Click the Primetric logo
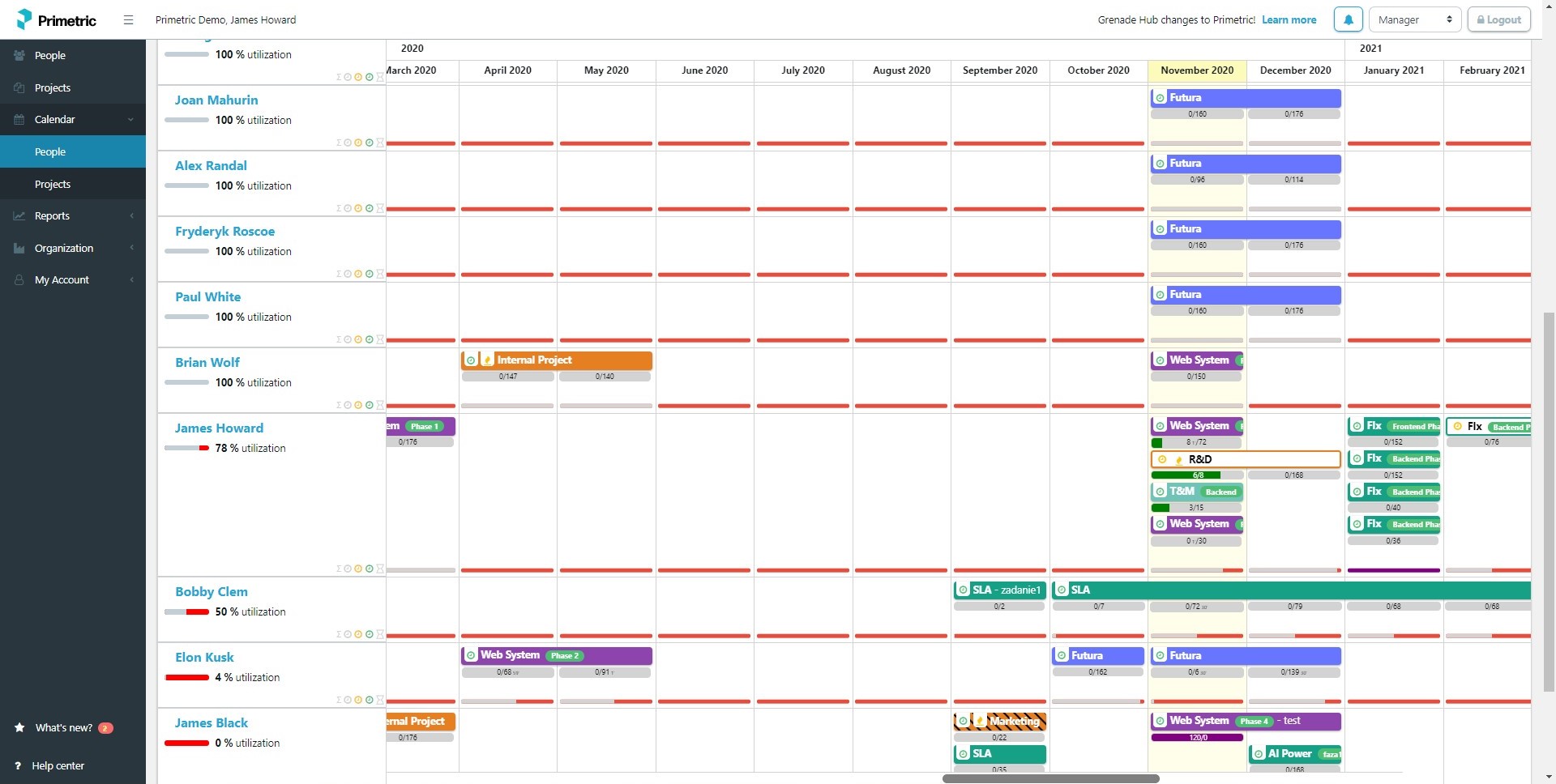 (x=56, y=19)
